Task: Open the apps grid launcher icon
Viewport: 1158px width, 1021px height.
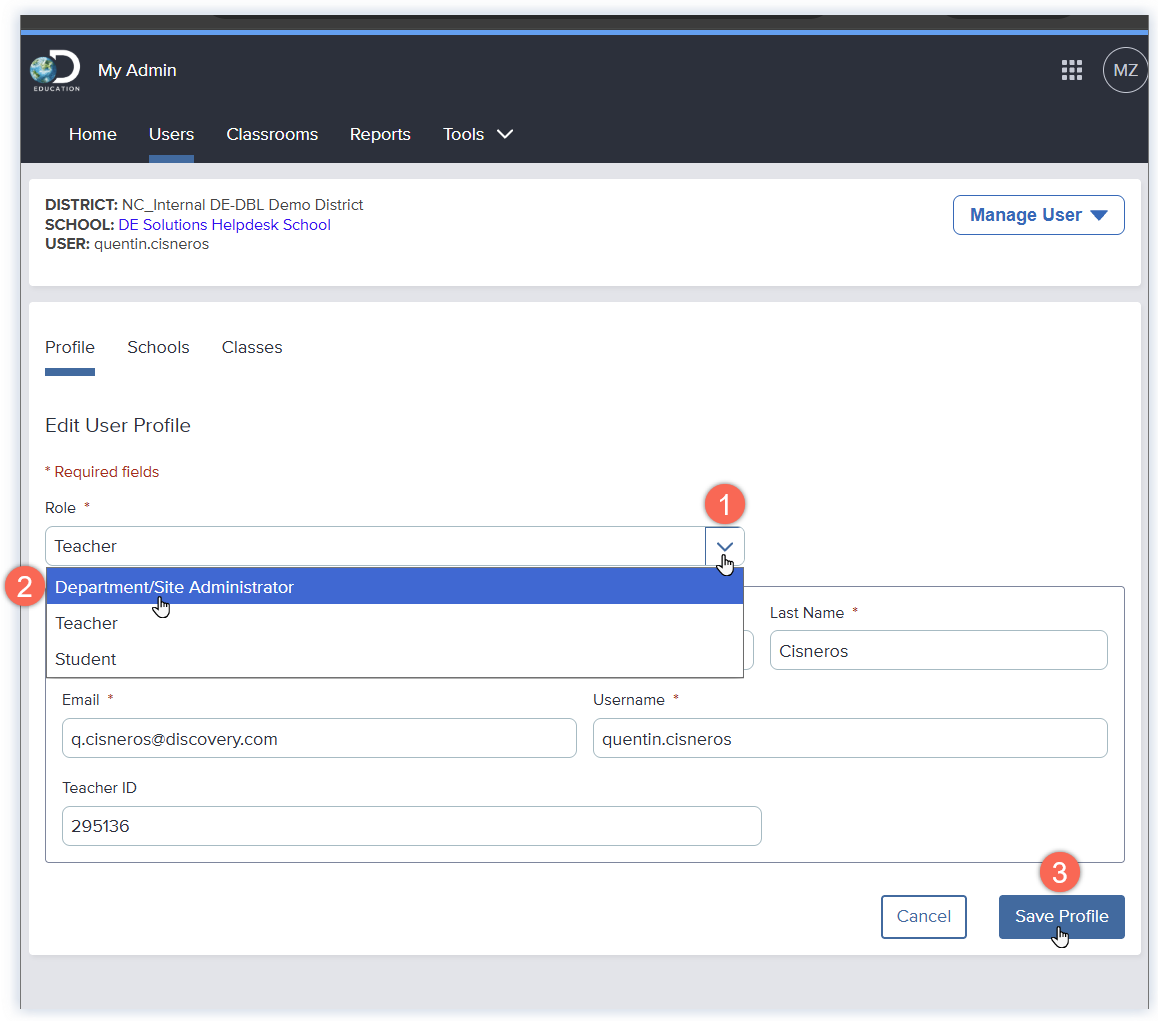Action: [1071, 70]
